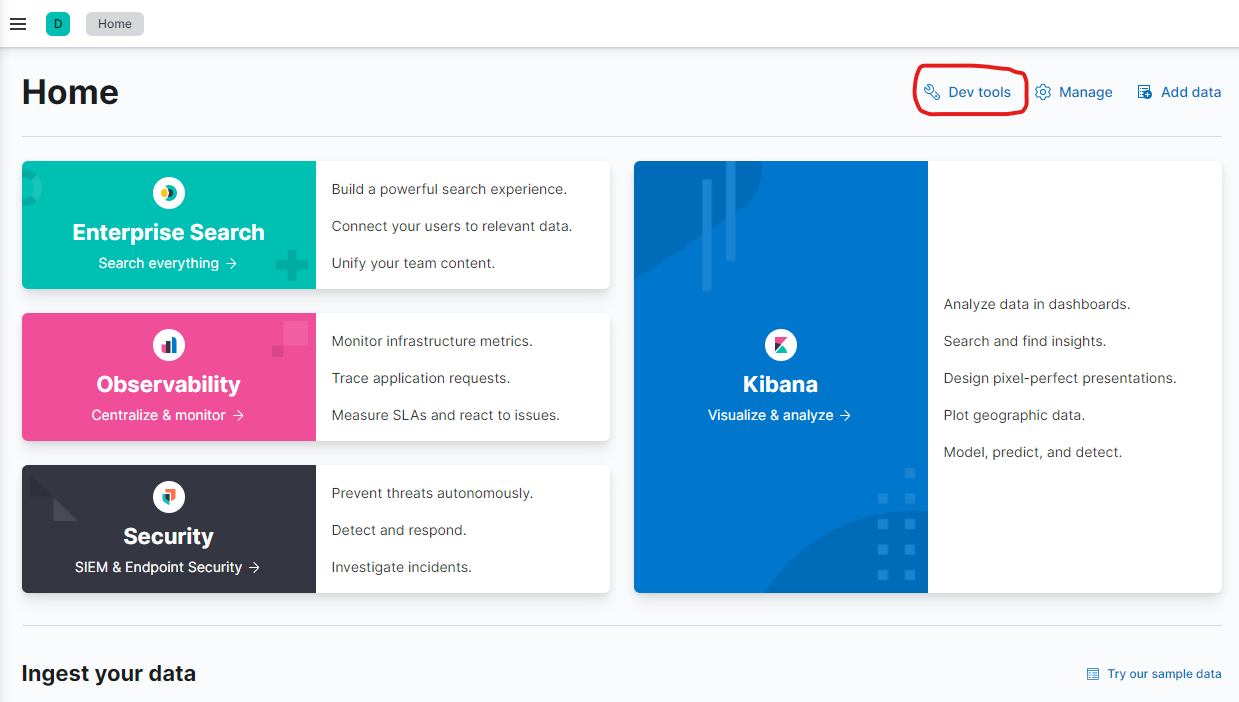Open the Kibana title

(780, 384)
